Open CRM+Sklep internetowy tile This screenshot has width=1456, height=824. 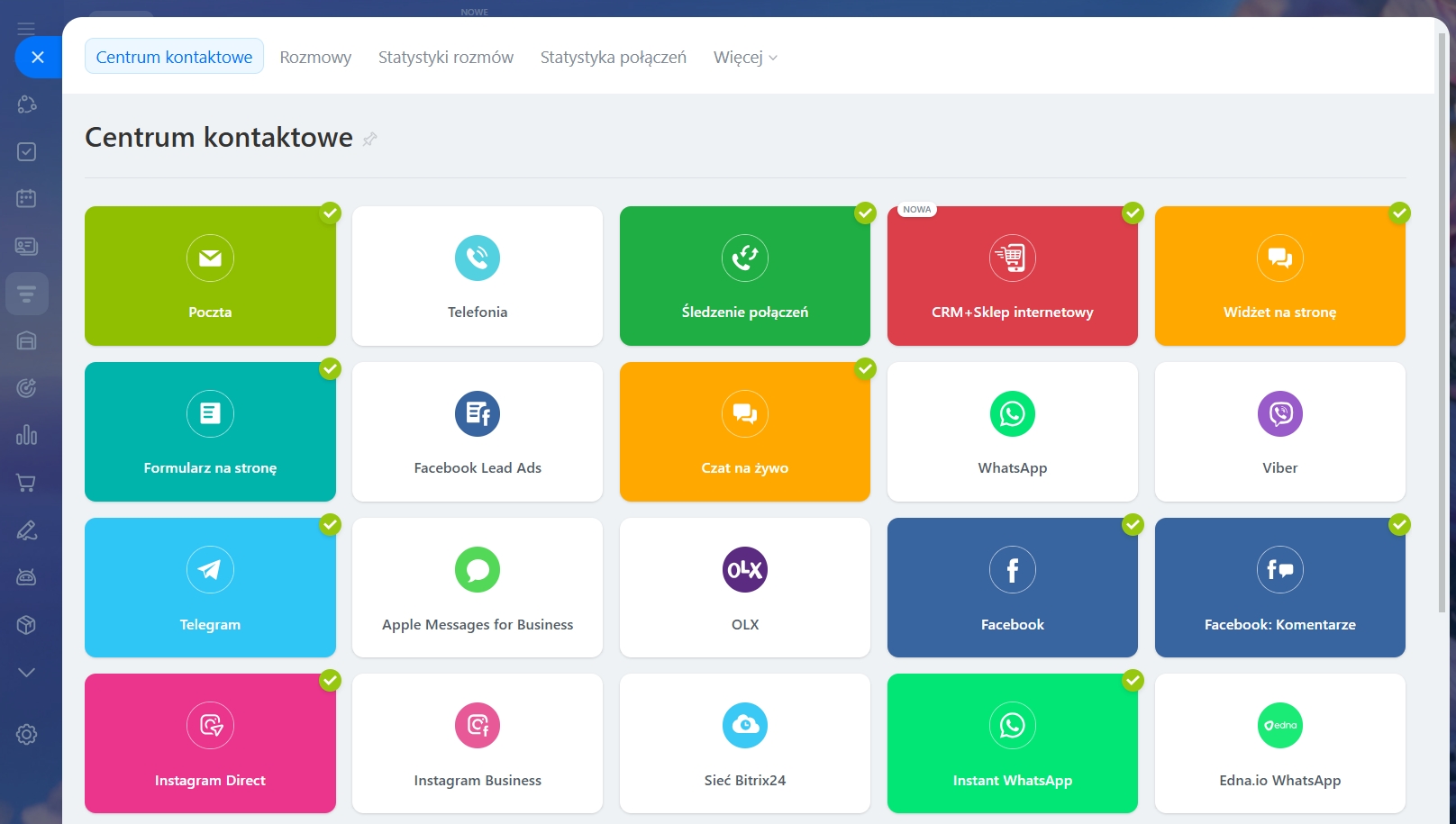click(1013, 276)
